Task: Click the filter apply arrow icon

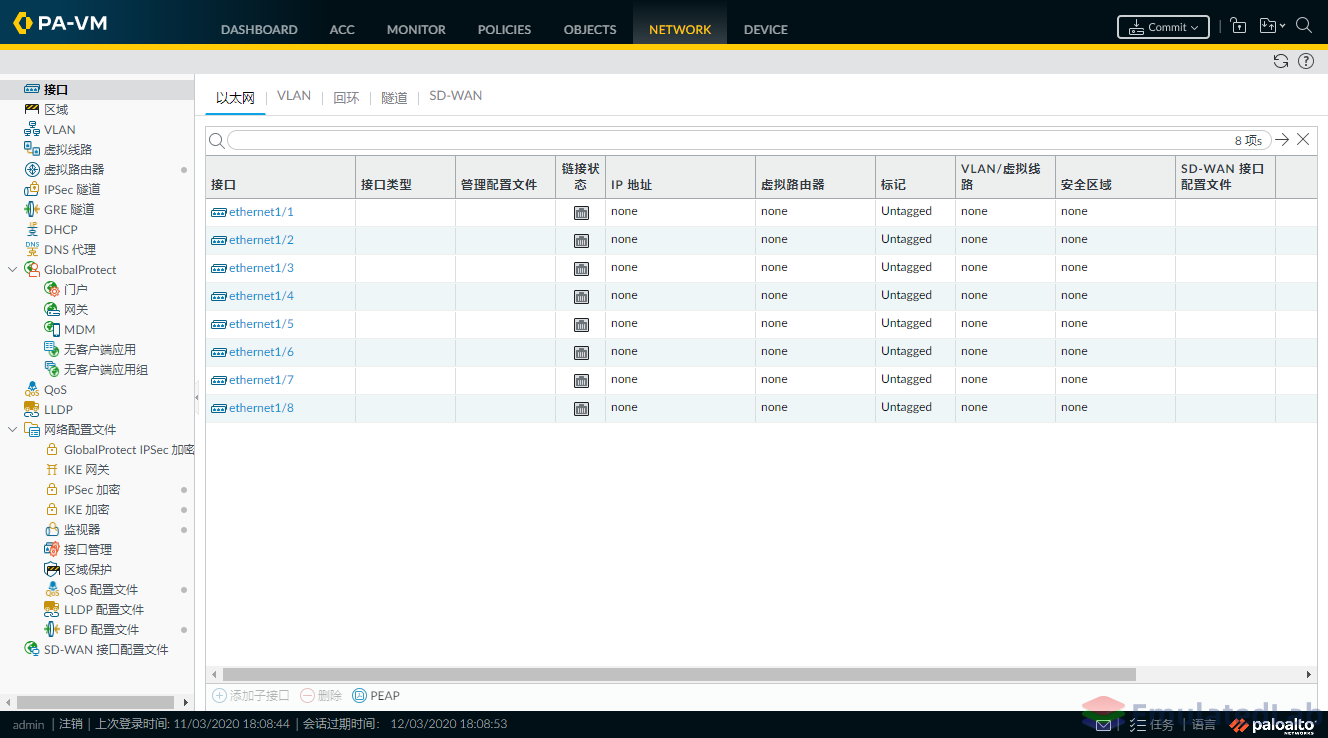Action: (1282, 140)
